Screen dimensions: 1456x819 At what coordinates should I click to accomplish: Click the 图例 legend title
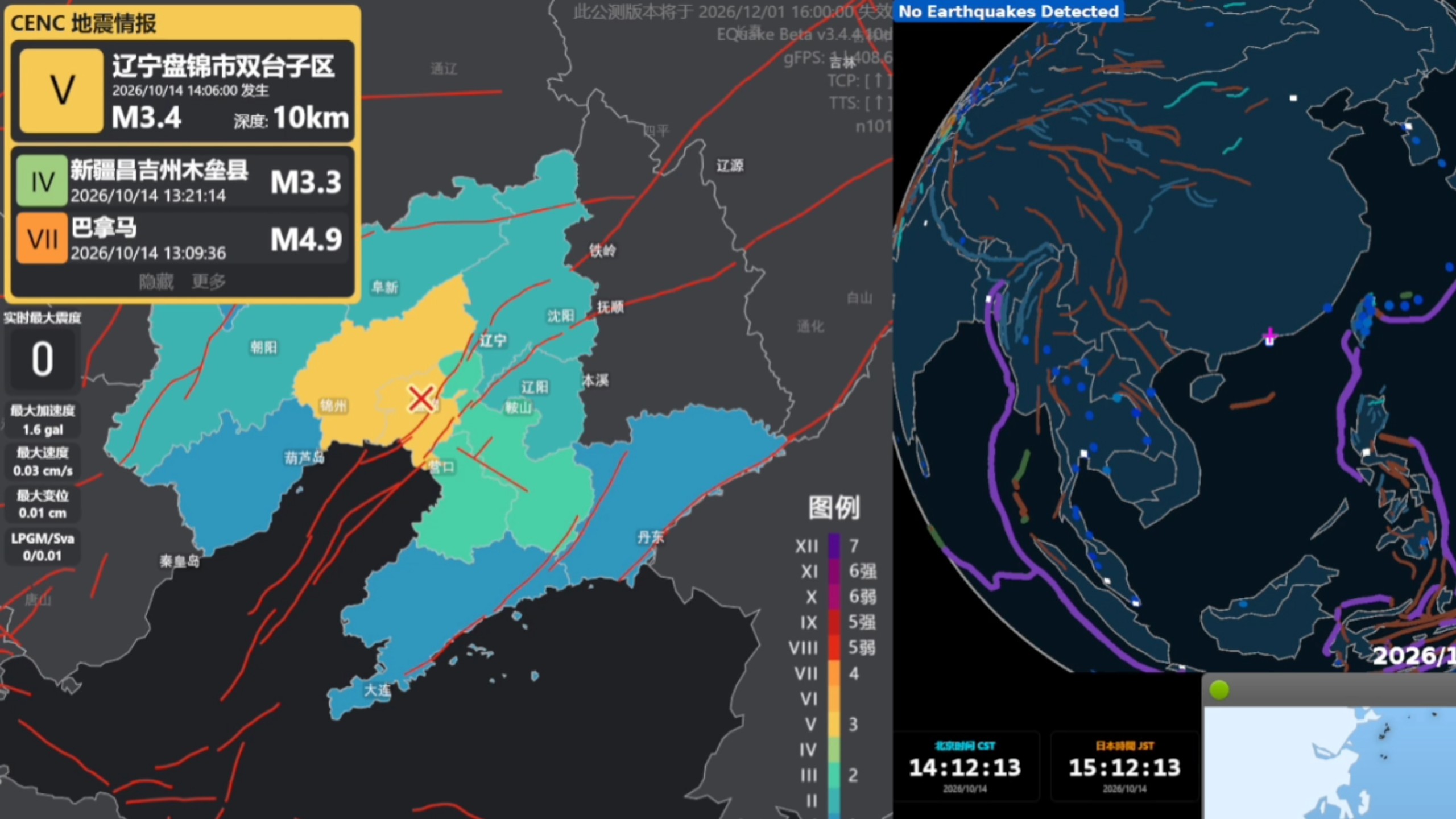(834, 507)
